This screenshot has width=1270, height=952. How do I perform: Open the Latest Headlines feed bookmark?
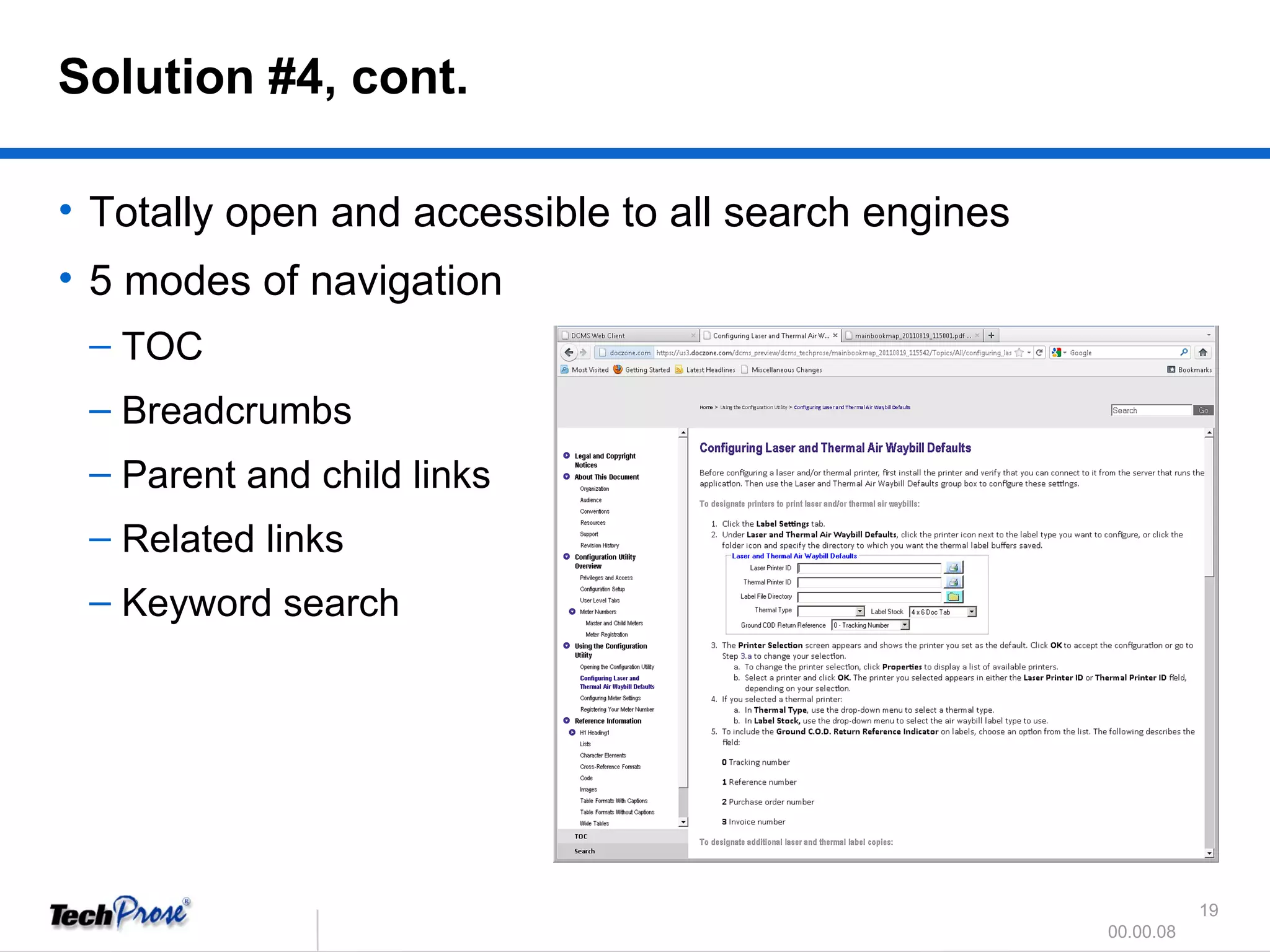coord(705,370)
